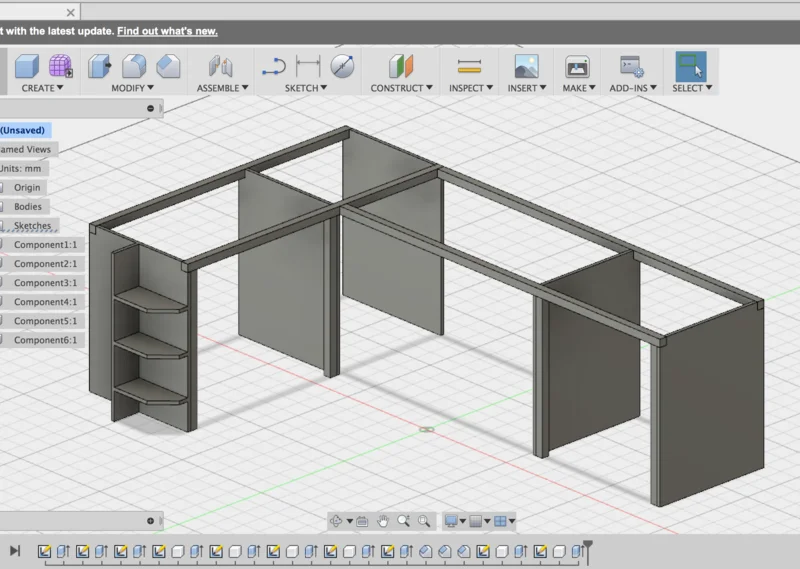This screenshot has height=569, width=800.
Task: Select the Fillet tool in Modify
Action: click(134, 66)
